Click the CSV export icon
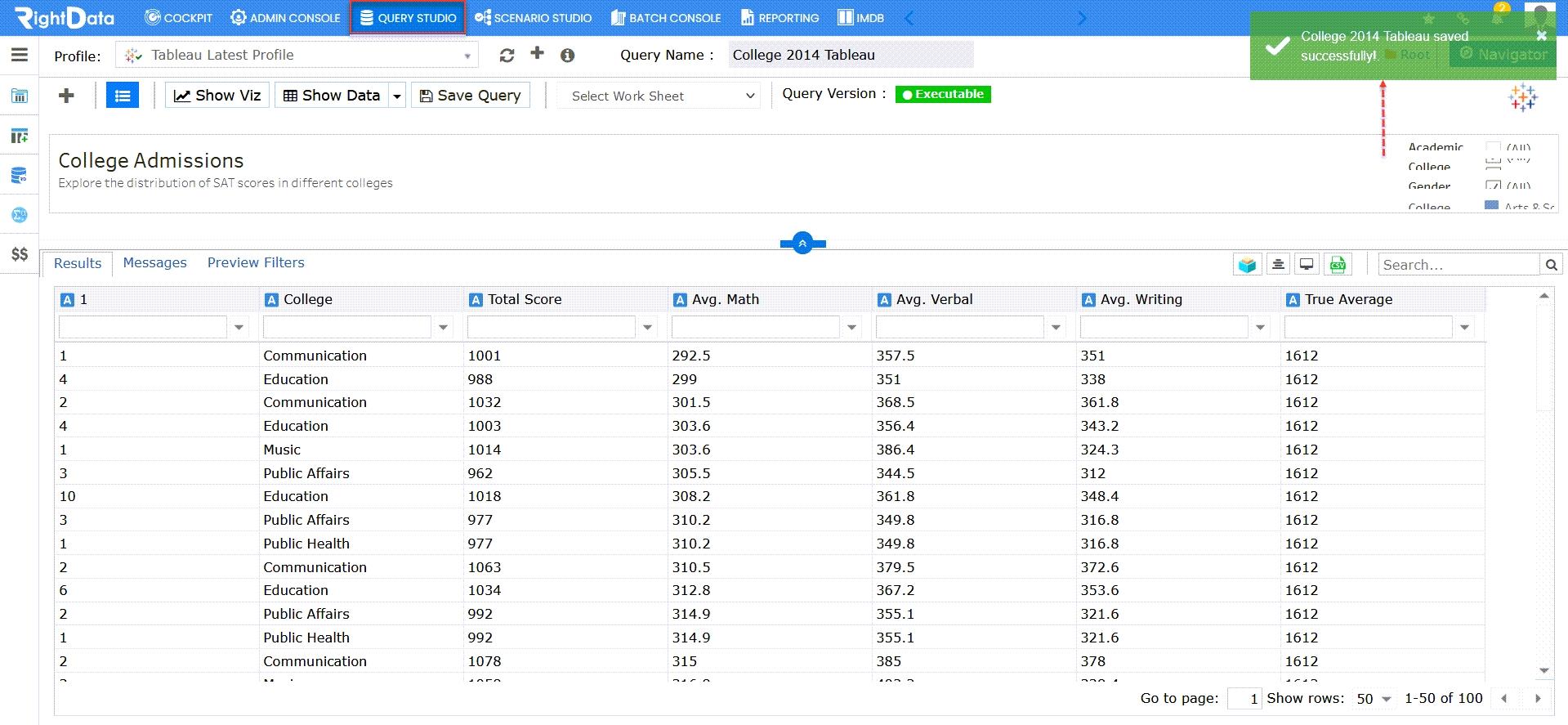 [1338, 264]
